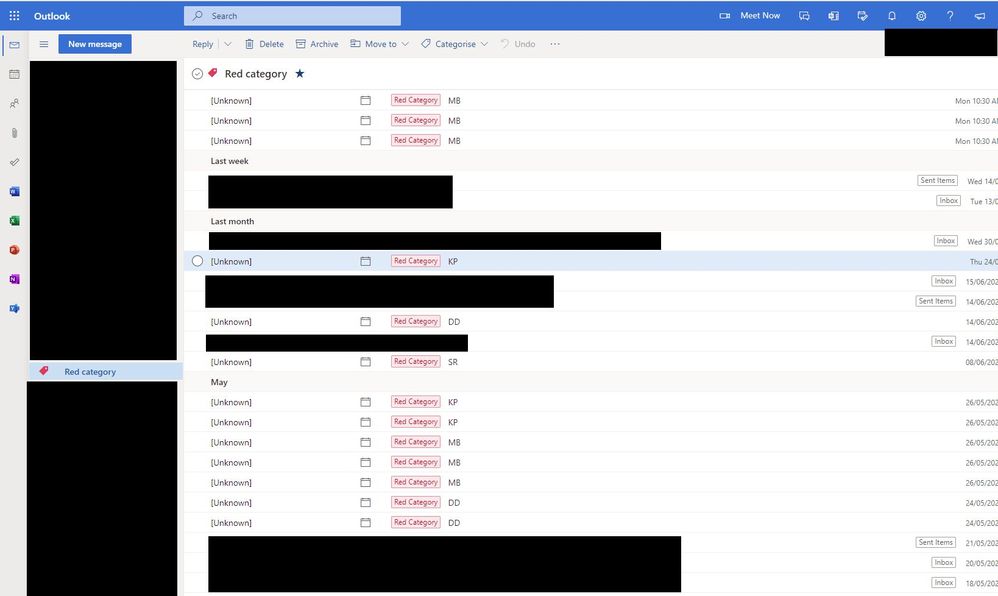Collapse the Last month group
The height and width of the screenshot is (596, 998).
tap(232, 222)
